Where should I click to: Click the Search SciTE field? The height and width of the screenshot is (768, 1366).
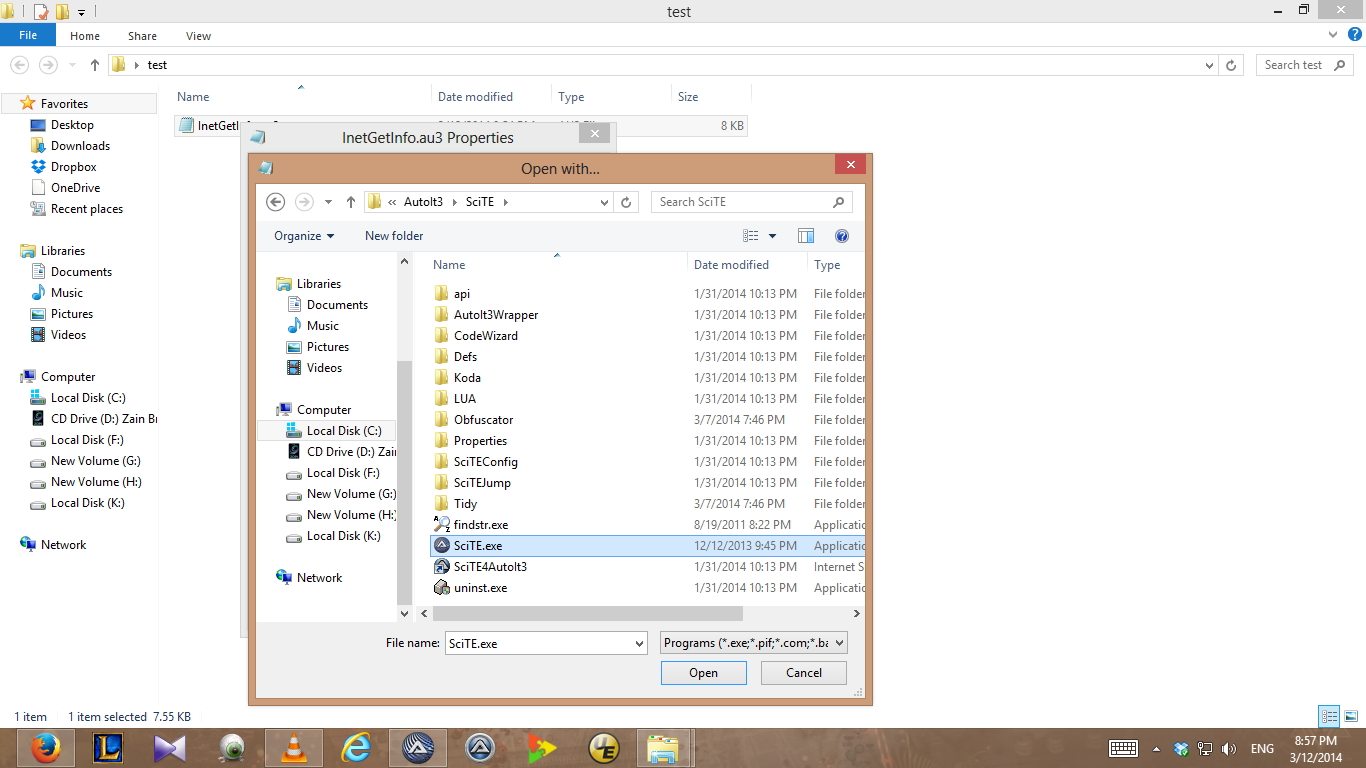pyautogui.click(x=752, y=202)
